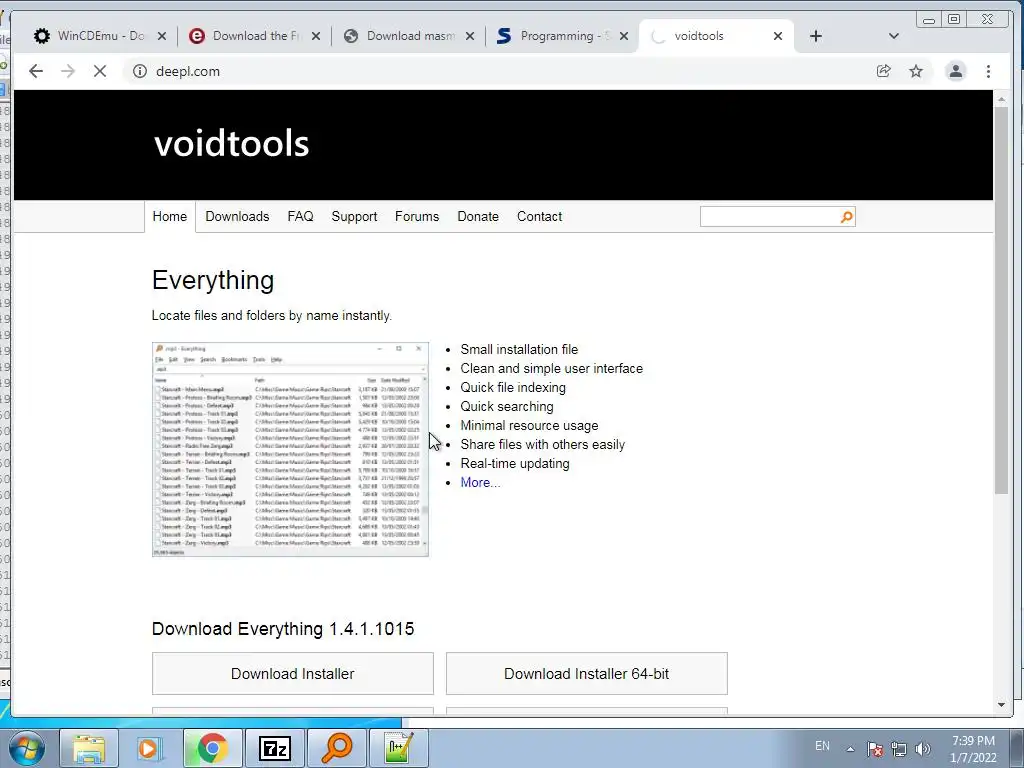Close the WinCDEmu tab
This screenshot has width=1024, height=768.
(x=162, y=36)
